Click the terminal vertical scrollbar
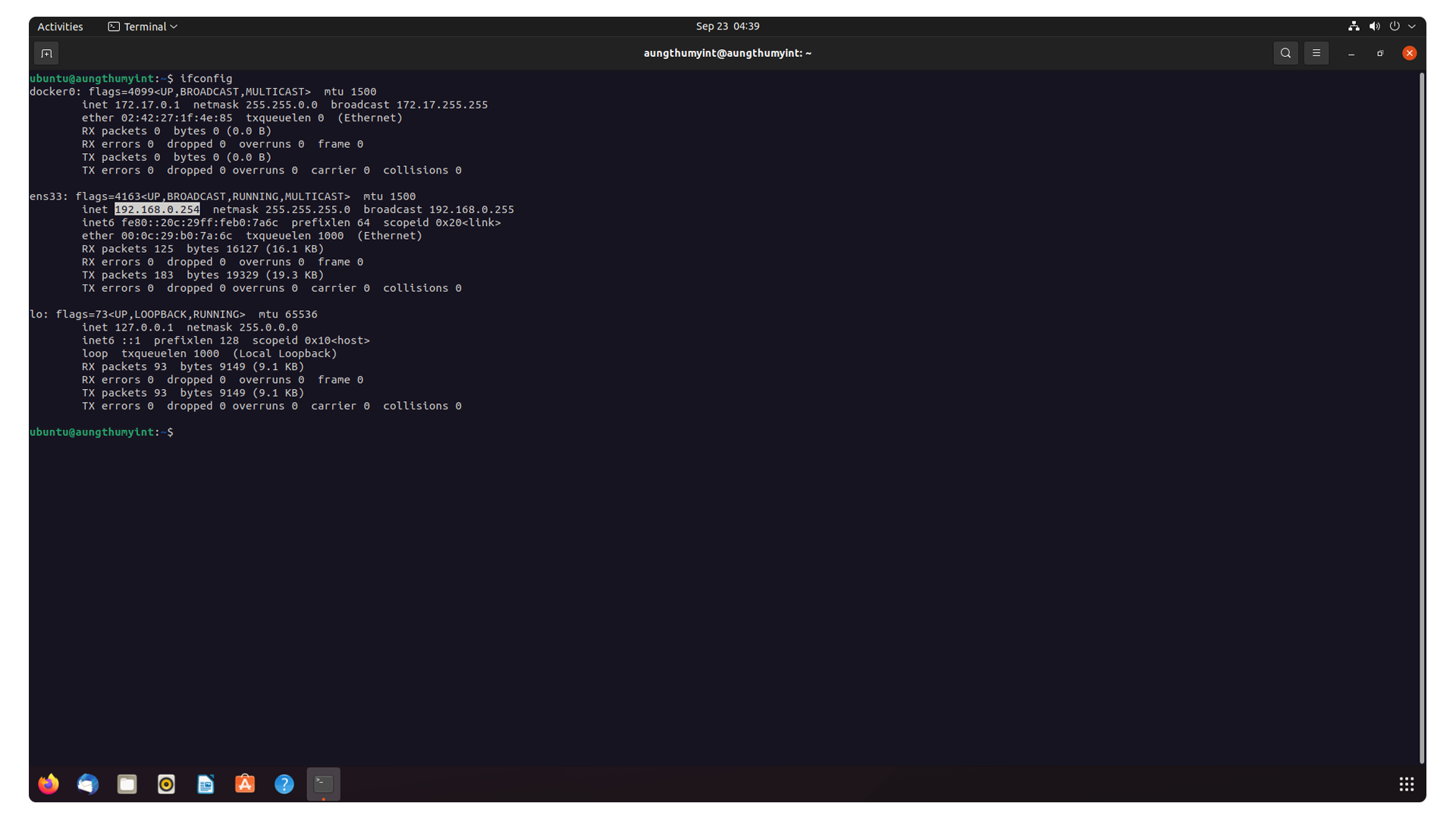Image resolution: width=1456 pixels, height=819 pixels. pyautogui.click(x=1421, y=417)
